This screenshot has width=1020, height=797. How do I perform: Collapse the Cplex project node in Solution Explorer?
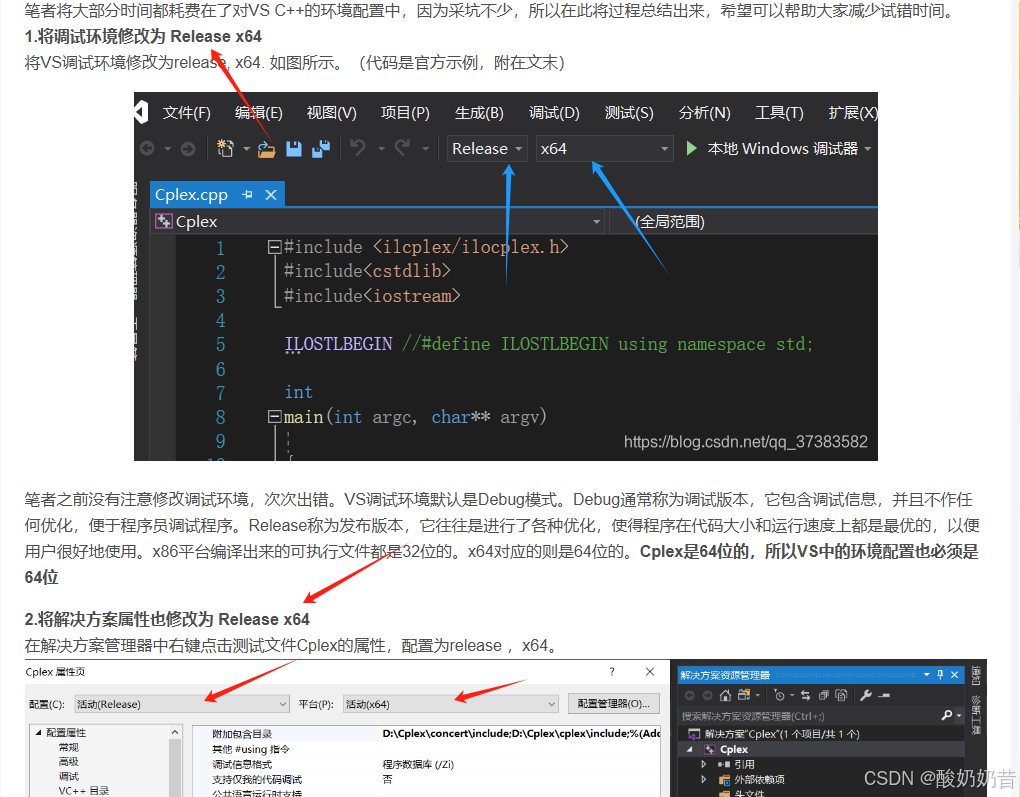point(690,750)
